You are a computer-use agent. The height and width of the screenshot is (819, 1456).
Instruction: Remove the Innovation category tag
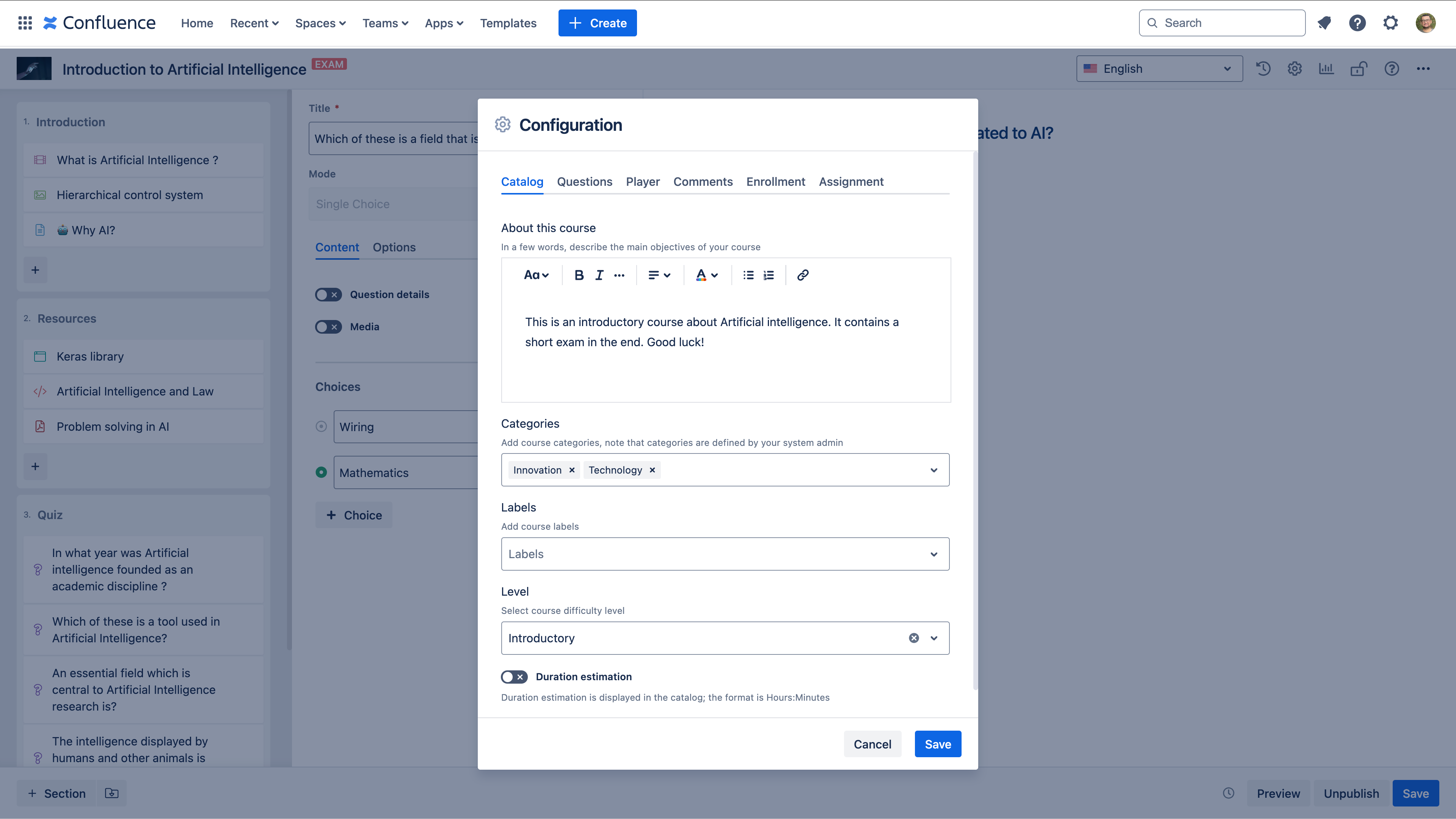[572, 470]
